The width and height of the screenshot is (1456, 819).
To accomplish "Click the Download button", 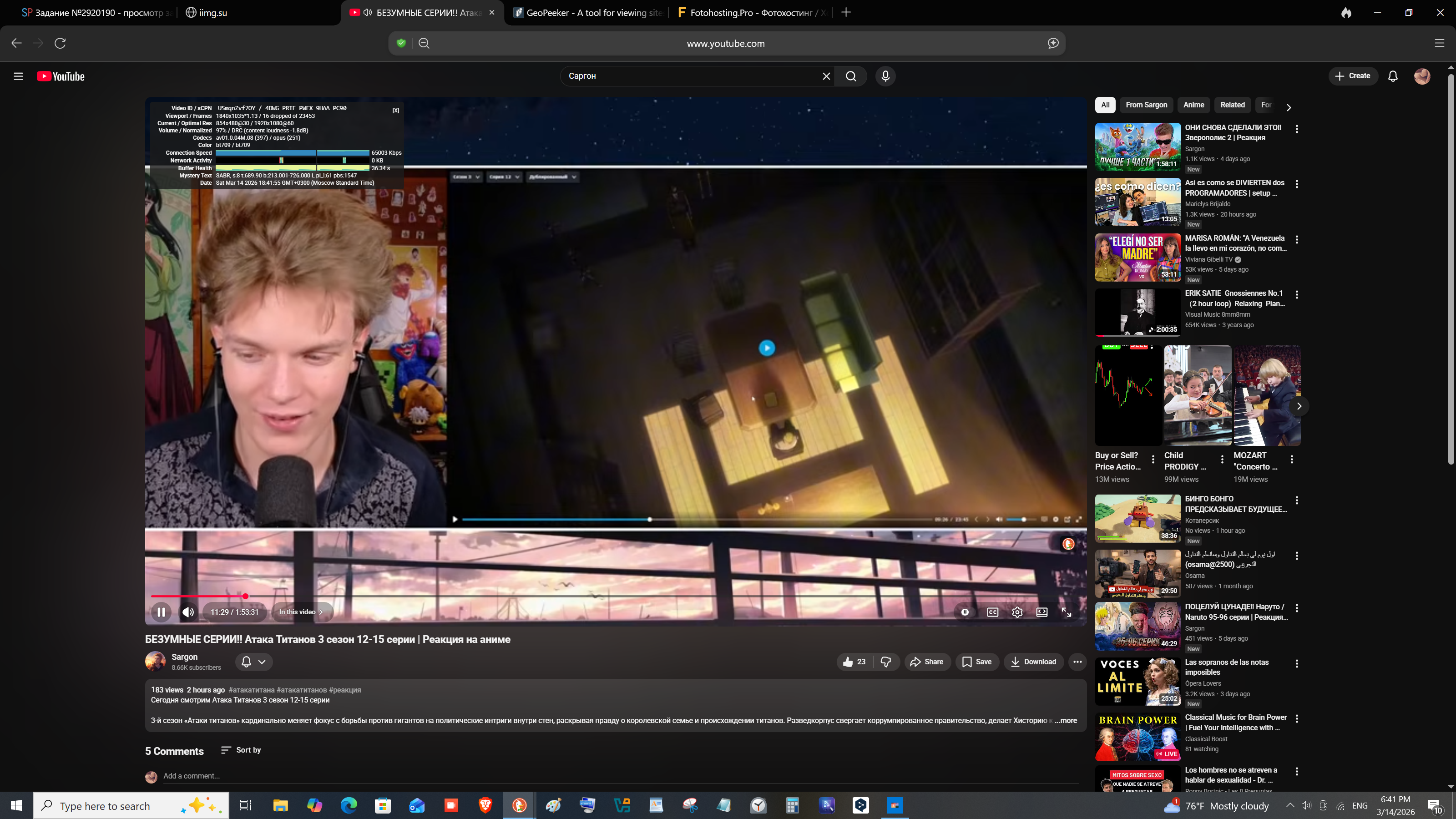I will tap(1033, 662).
